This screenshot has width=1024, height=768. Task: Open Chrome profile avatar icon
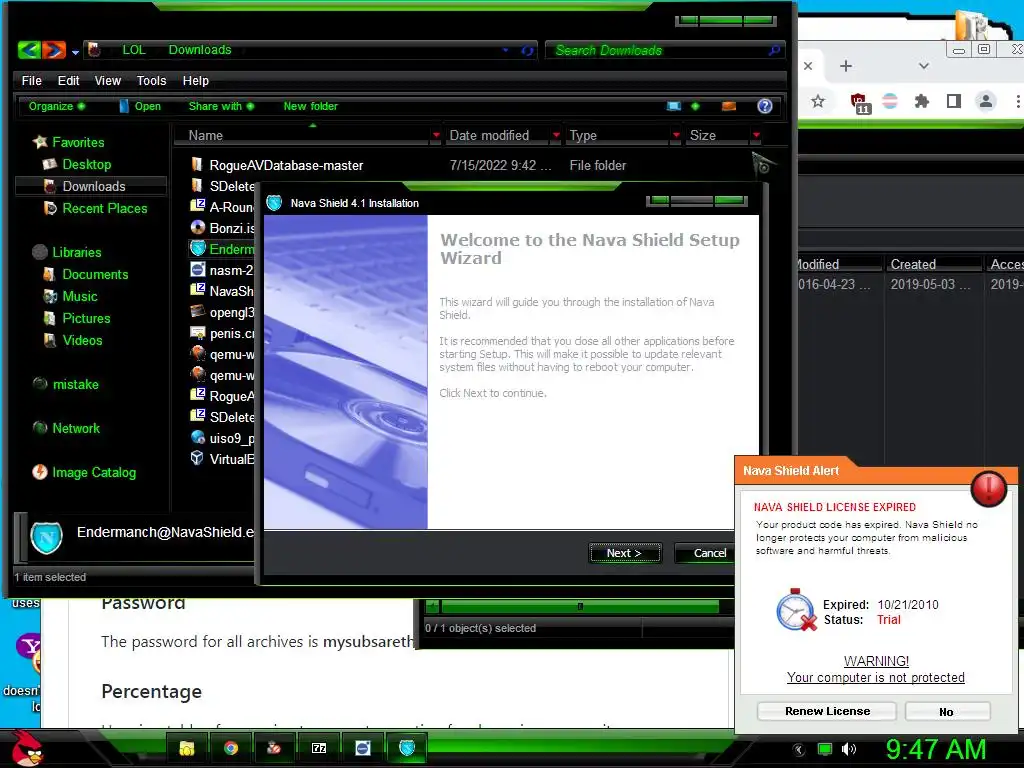coord(985,101)
